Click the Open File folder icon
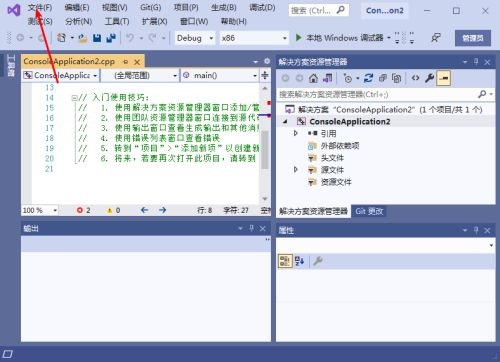Viewport: 500px width, 362px height. click(83, 38)
